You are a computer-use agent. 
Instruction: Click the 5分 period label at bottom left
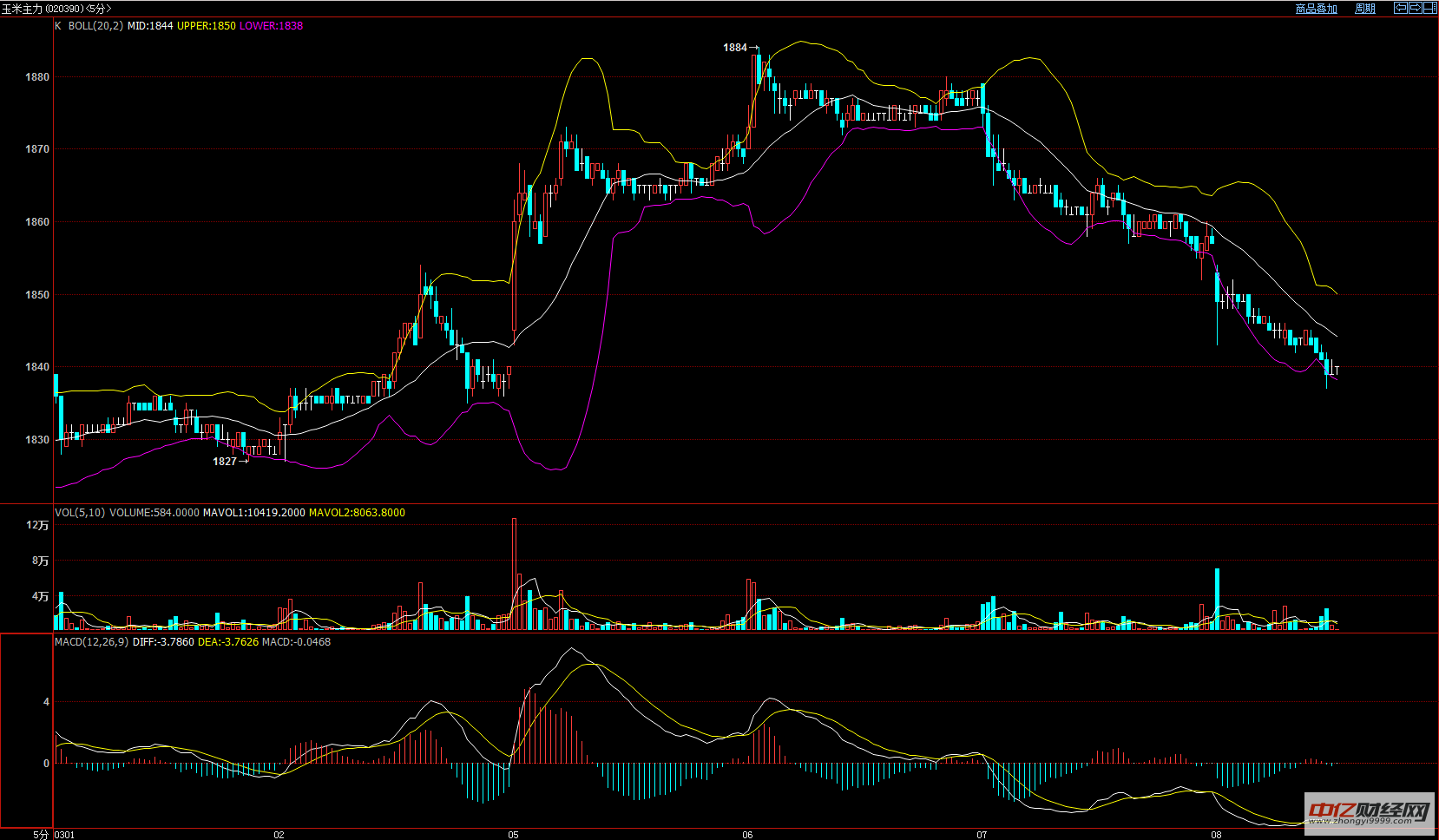pyautogui.click(x=41, y=835)
